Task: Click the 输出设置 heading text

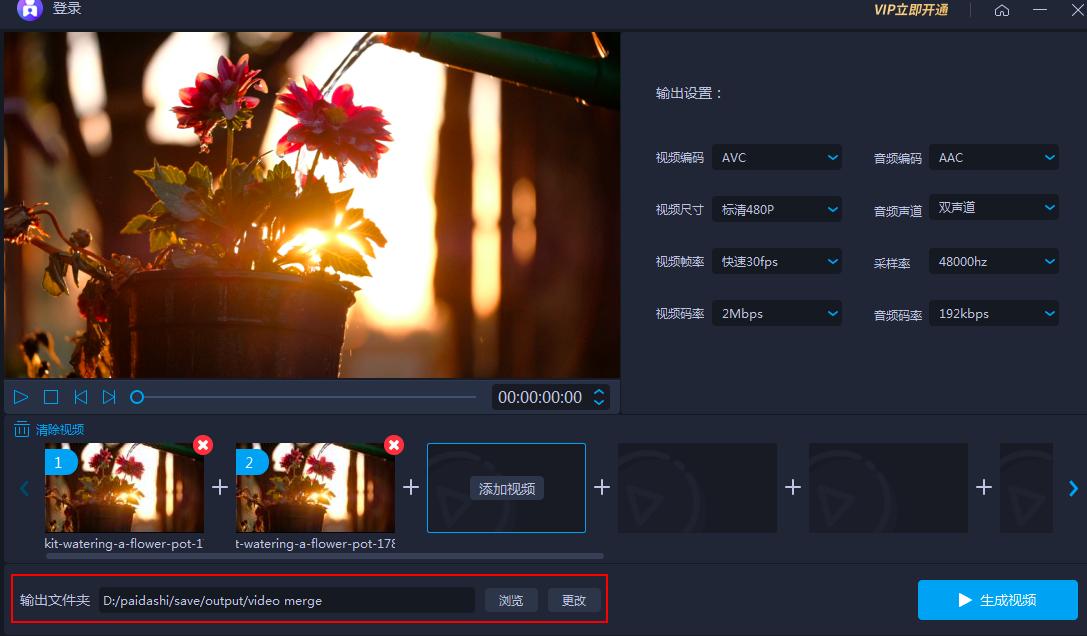Action: (689, 93)
